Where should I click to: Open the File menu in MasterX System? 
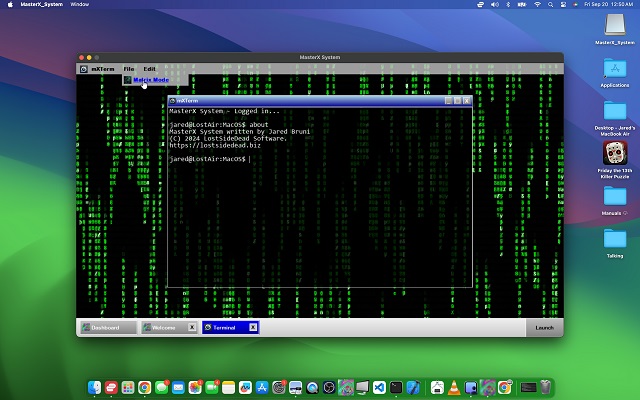[129, 69]
